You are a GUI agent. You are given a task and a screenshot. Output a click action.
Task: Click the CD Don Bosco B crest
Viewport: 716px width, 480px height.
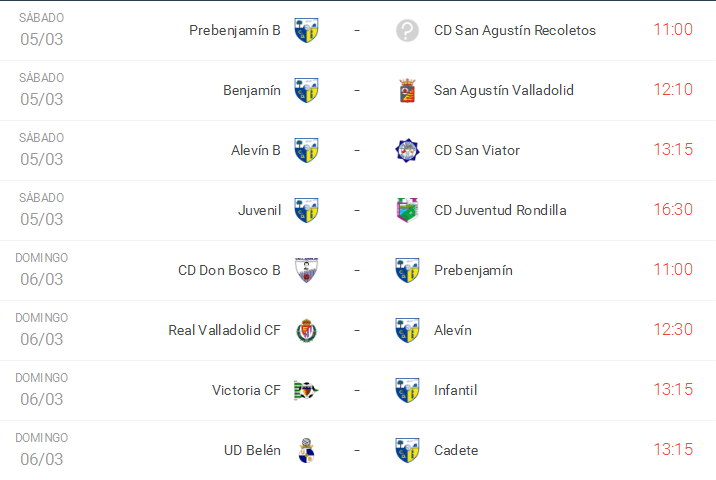[306, 270]
